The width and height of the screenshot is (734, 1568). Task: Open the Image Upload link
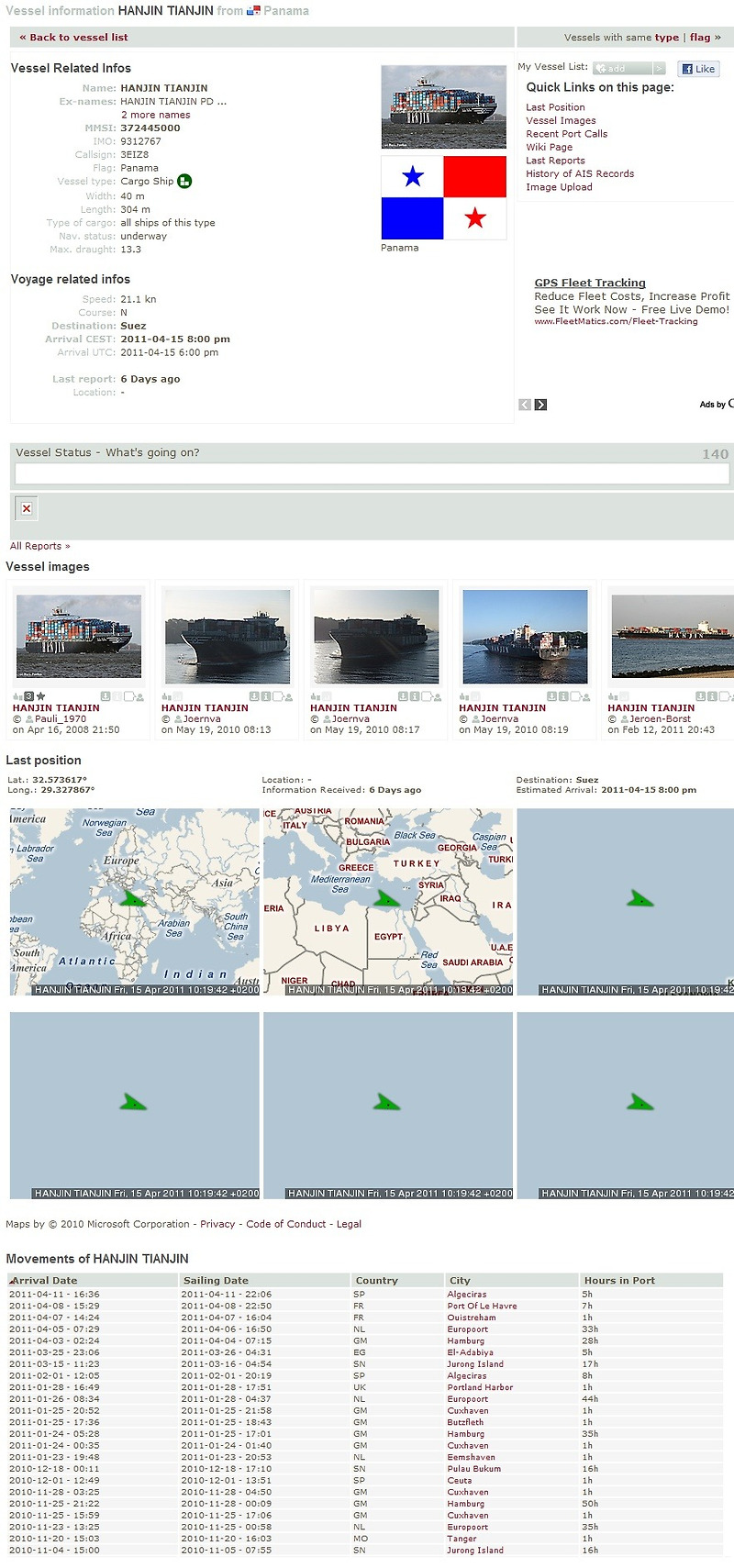point(559,187)
